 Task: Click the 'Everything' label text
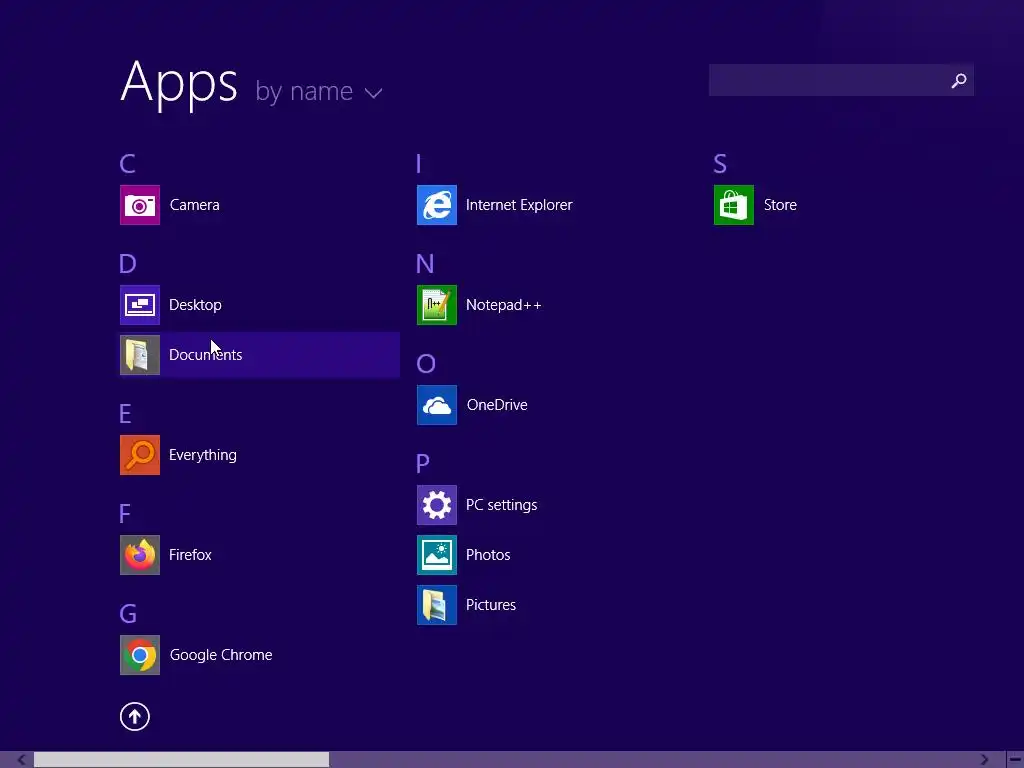[203, 455]
